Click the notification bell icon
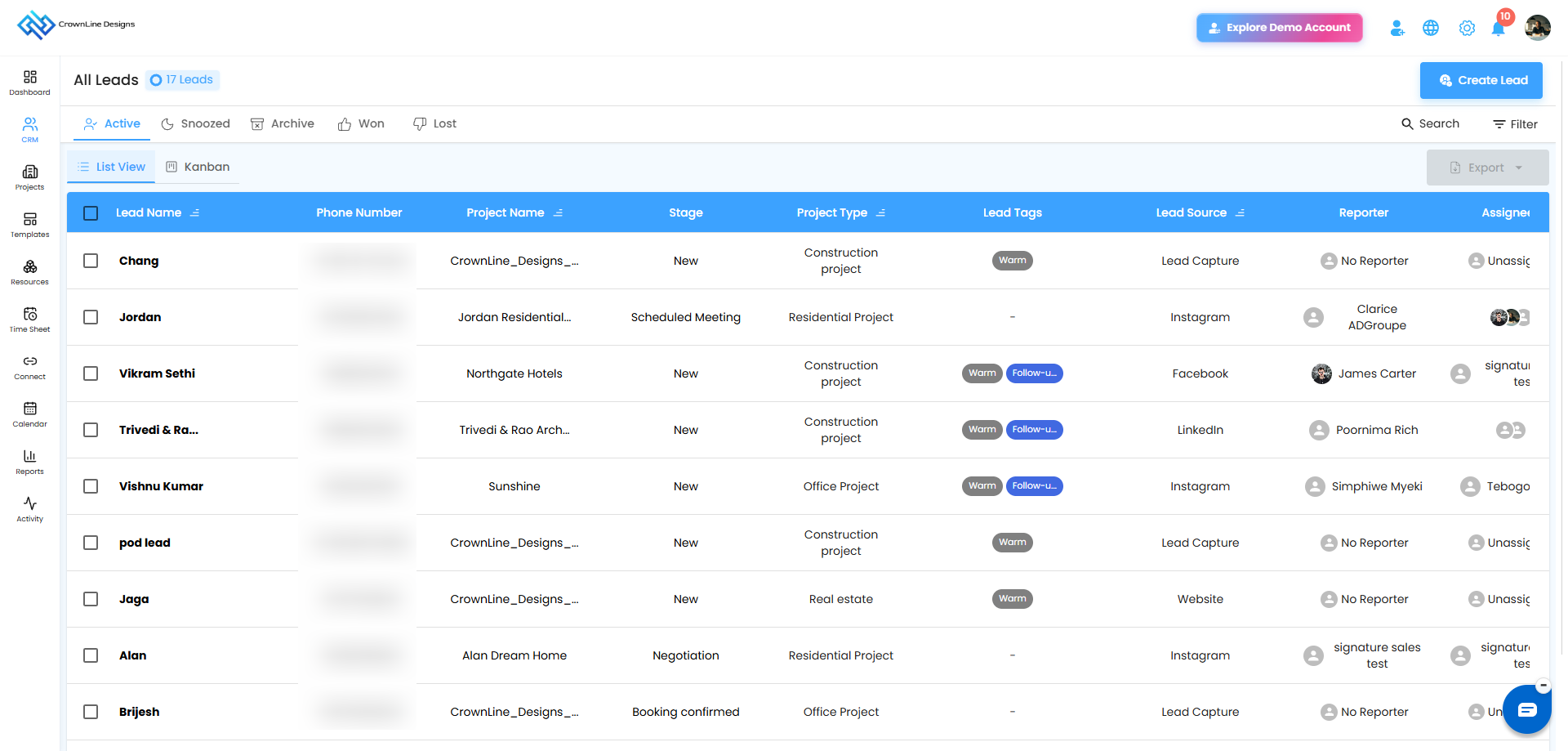This screenshot has width=1568, height=751. tap(1498, 29)
